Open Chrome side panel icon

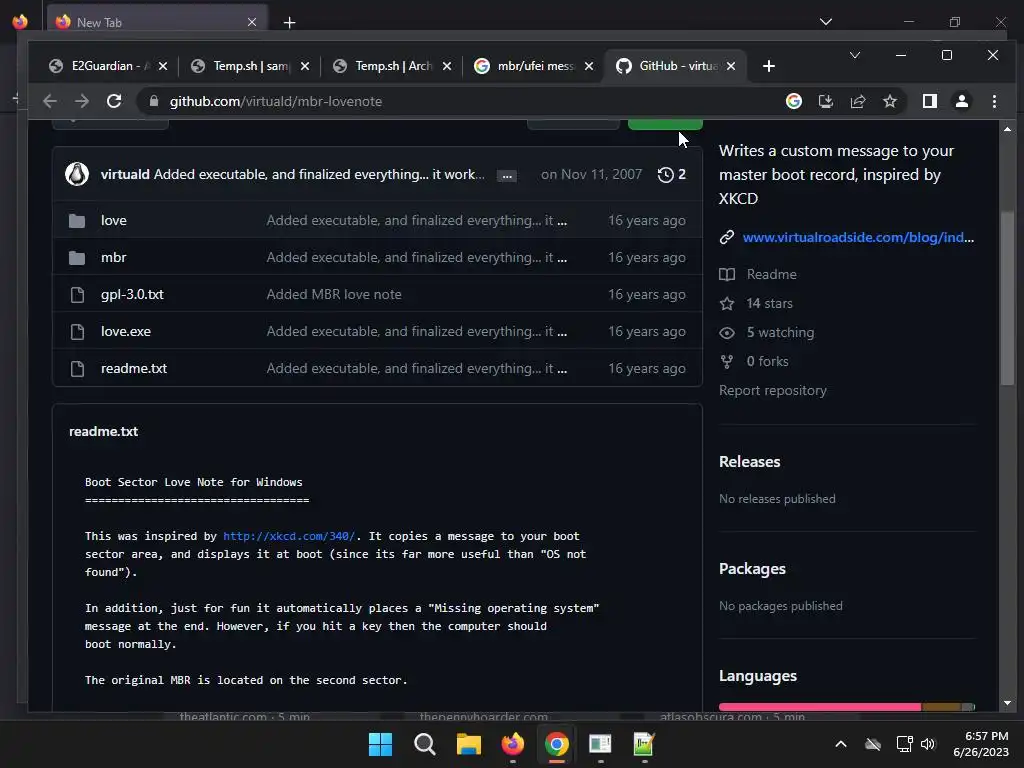click(929, 101)
